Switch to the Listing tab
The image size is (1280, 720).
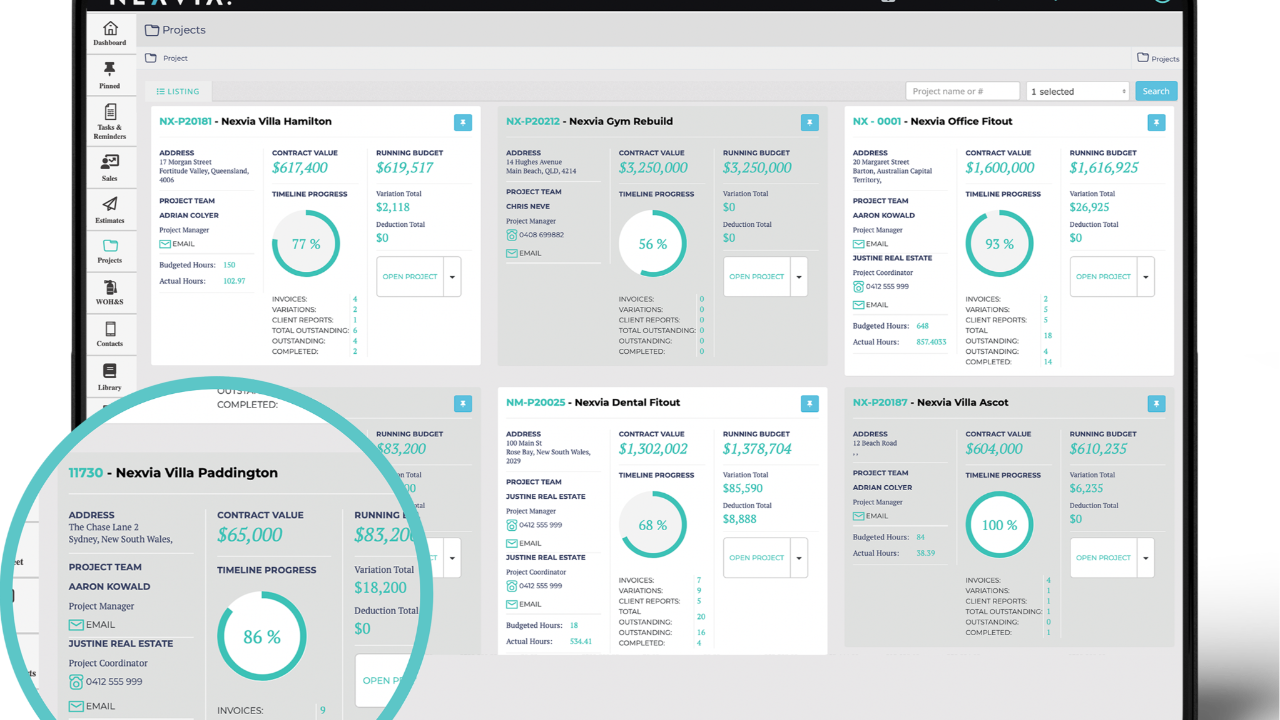pyautogui.click(x=178, y=91)
